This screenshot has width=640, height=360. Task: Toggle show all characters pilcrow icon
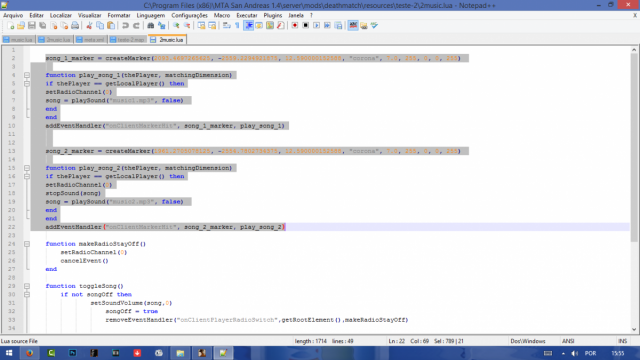pos(237,26)
